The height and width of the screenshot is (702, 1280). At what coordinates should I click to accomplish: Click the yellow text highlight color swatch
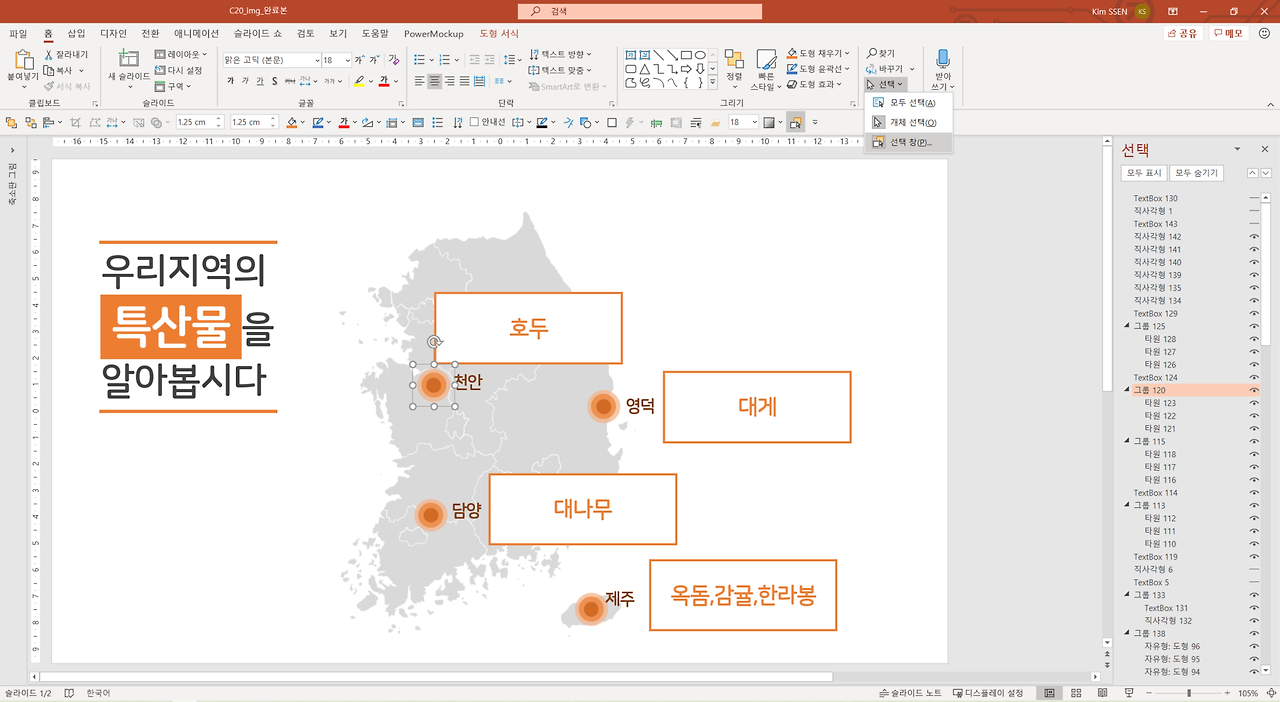359,81
